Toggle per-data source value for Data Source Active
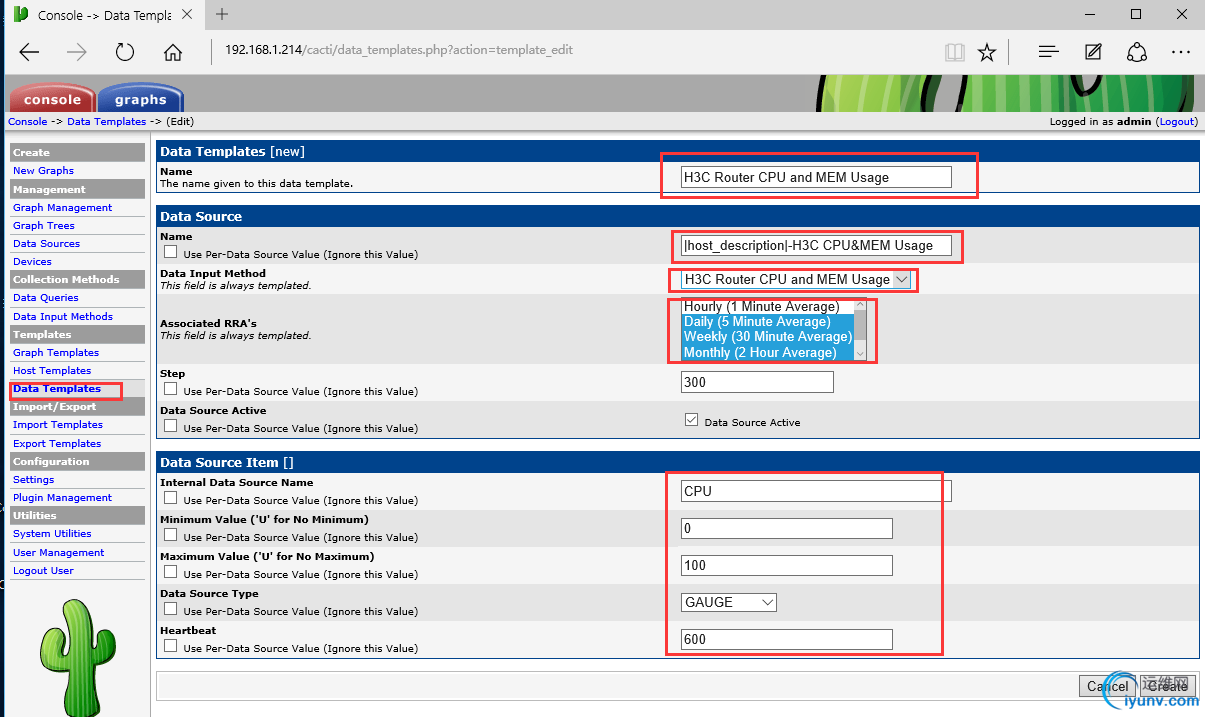 click(171, 427)
